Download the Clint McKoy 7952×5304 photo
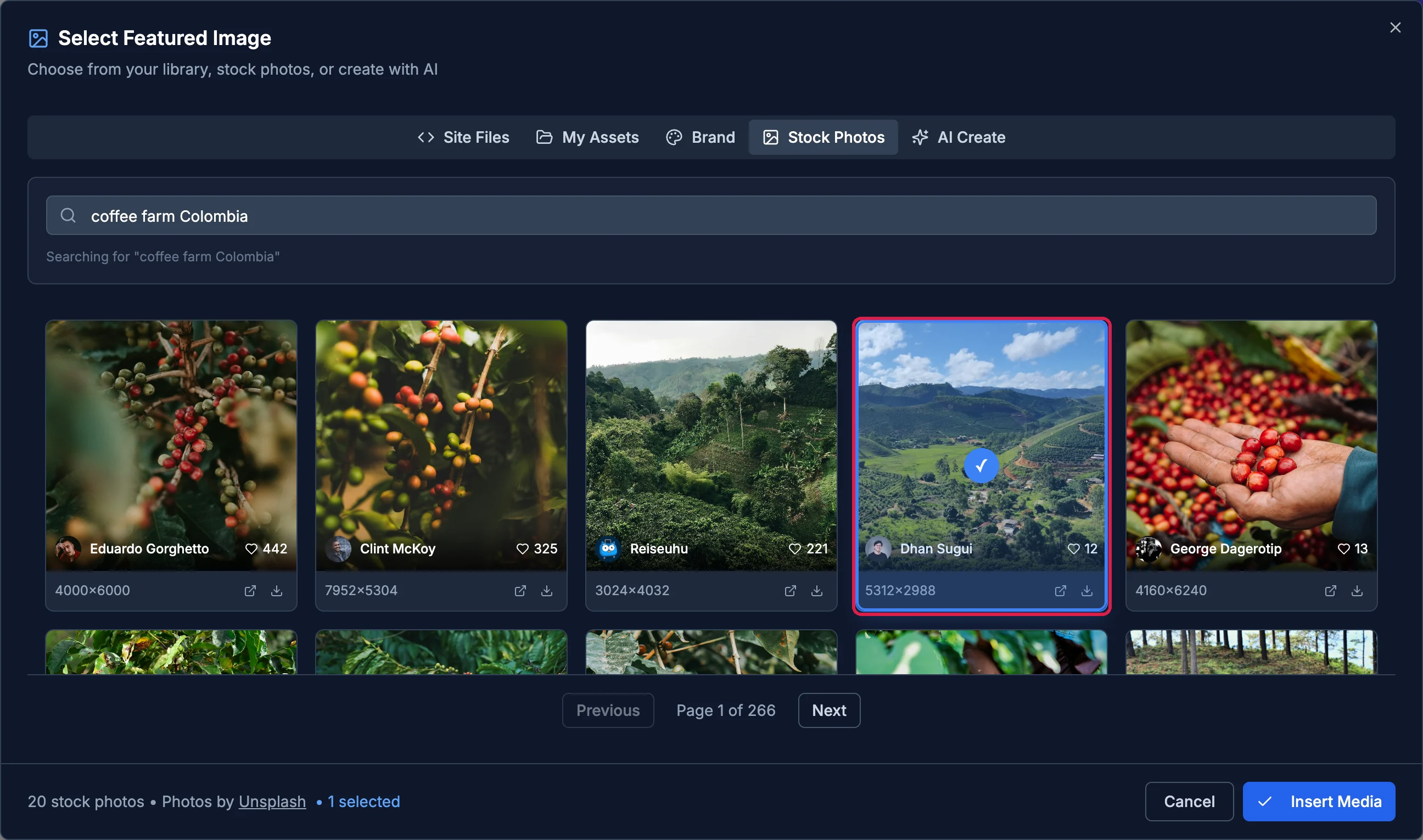 click(x=546, y=590)
